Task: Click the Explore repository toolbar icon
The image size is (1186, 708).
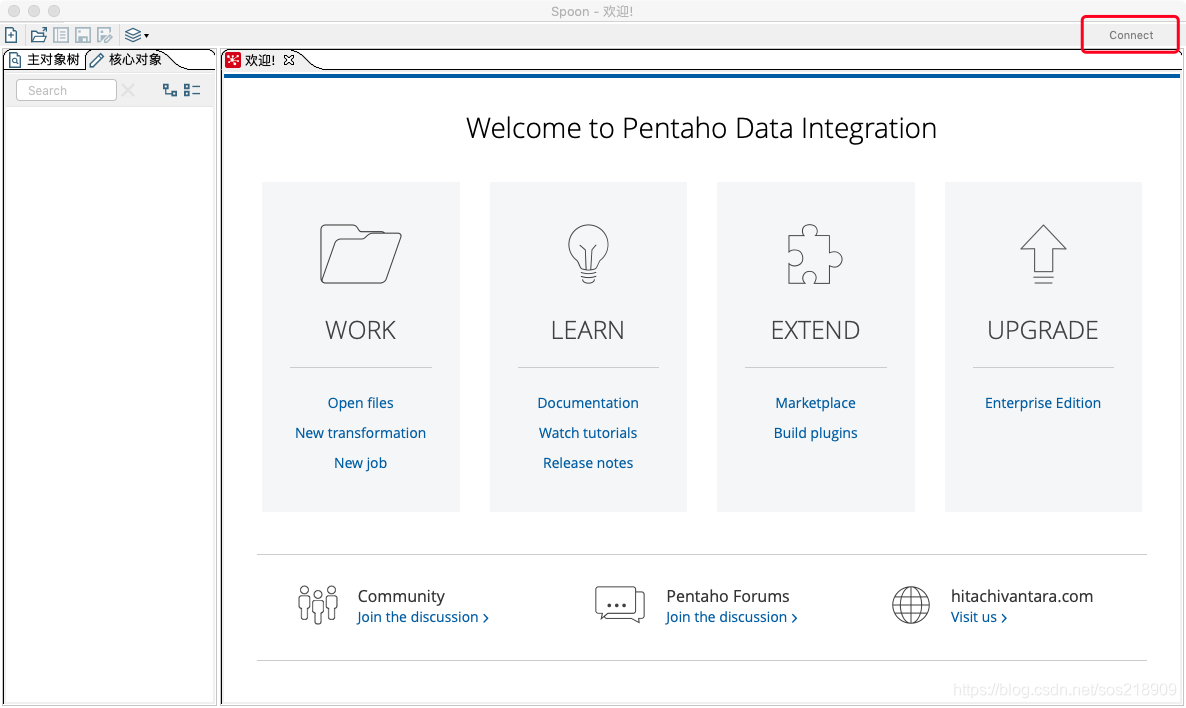Action: click(61, 35)
